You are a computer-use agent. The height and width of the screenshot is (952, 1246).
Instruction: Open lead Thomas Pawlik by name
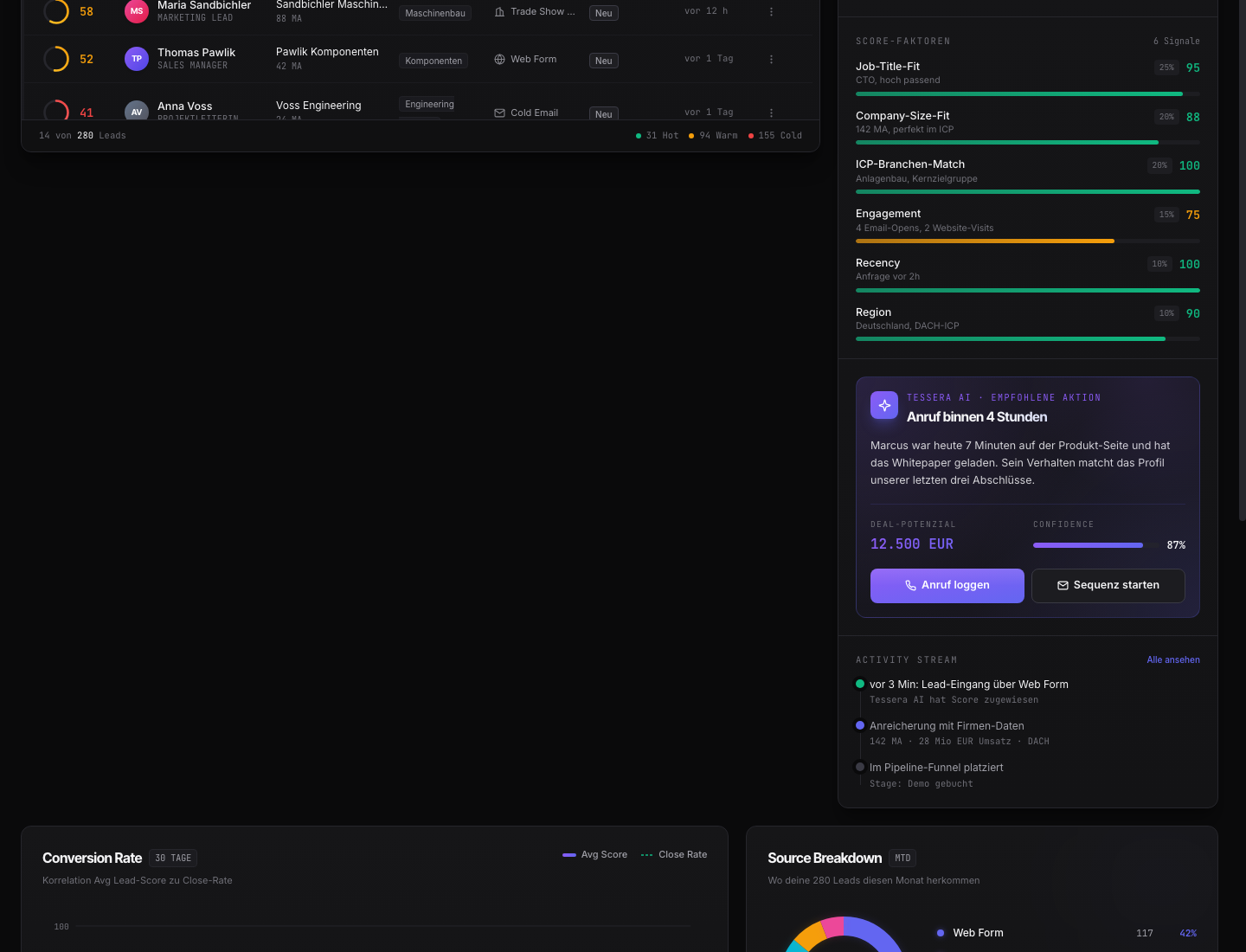(x=196, y=53)
